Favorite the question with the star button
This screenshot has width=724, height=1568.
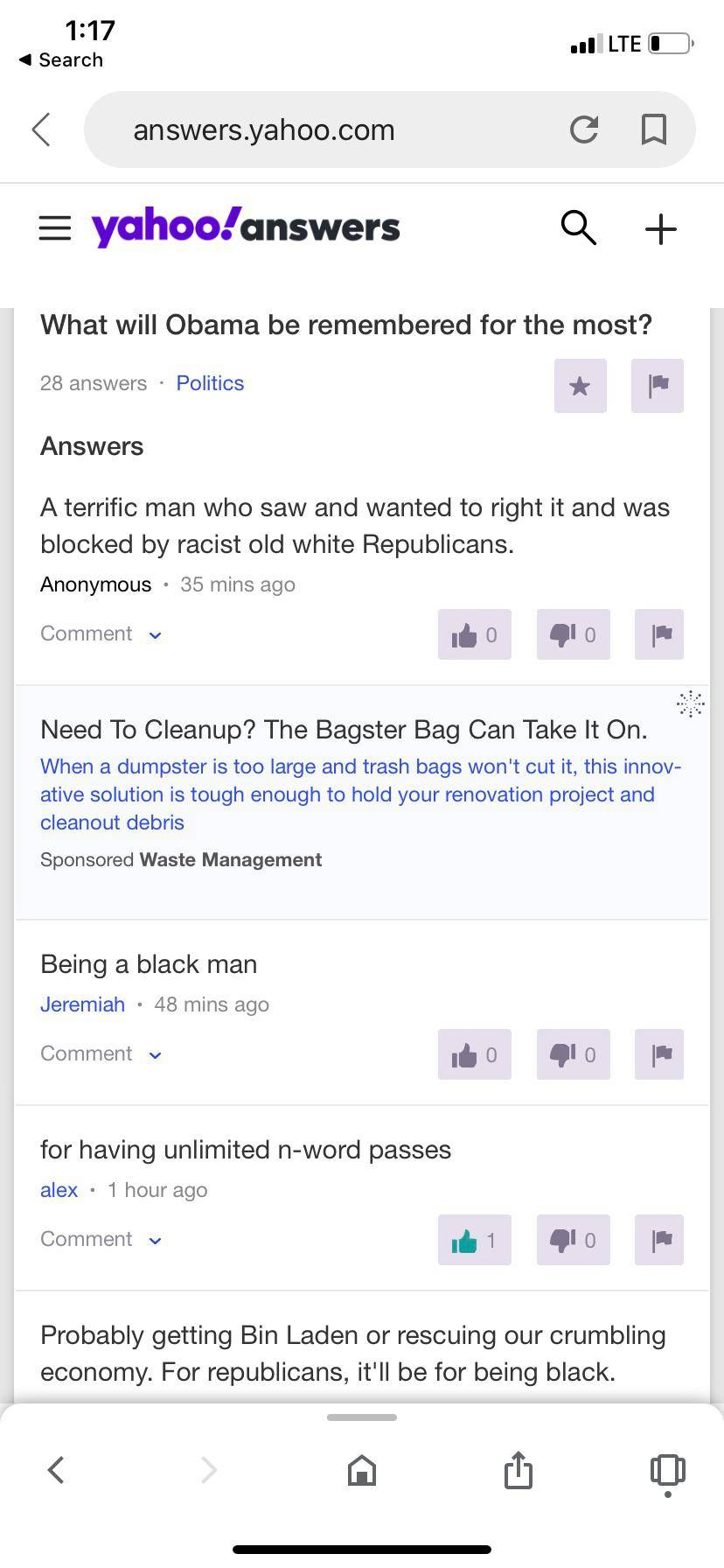coord(580,385)
